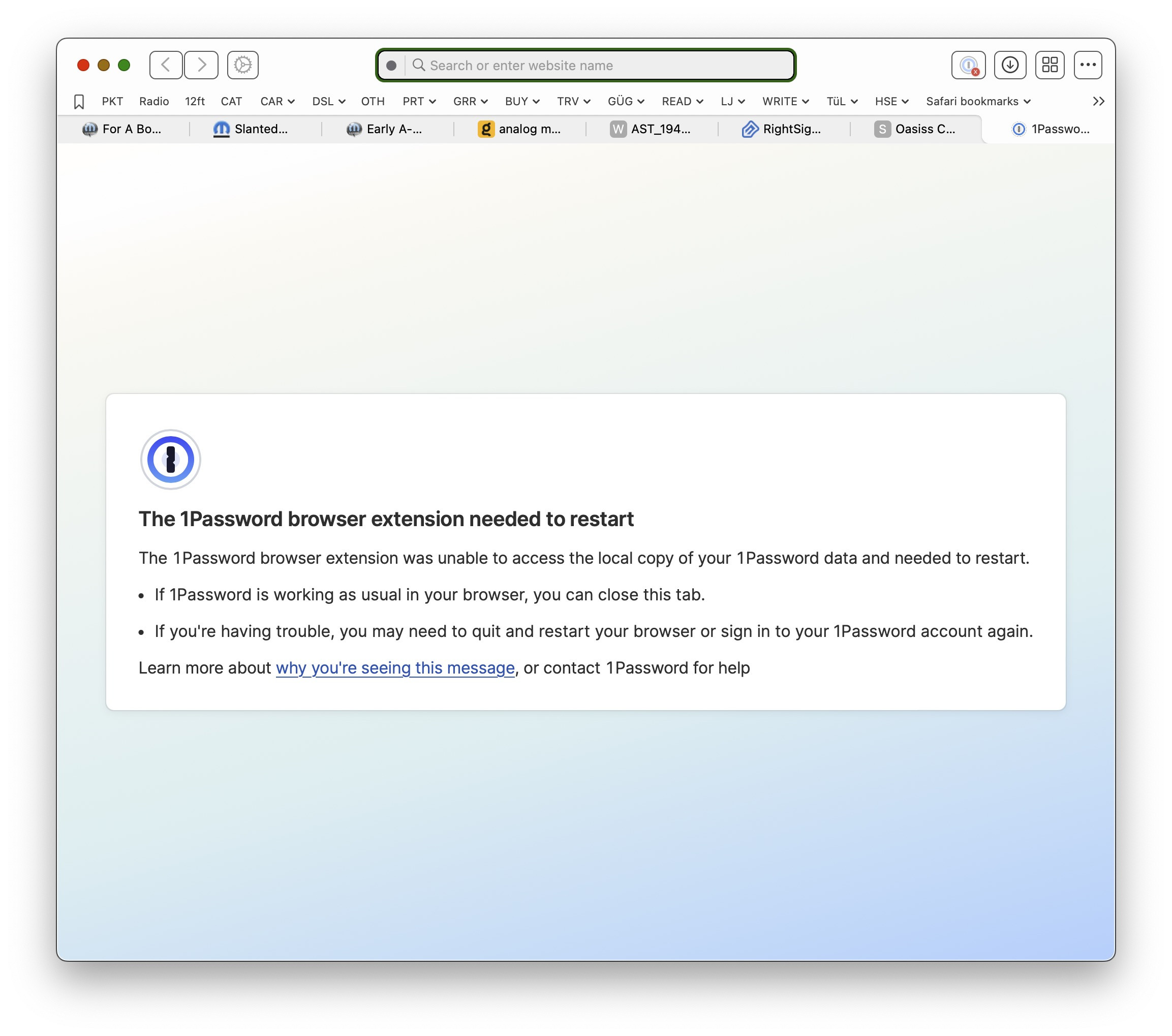Open the gear settings toolbar icon

point(242,65)
